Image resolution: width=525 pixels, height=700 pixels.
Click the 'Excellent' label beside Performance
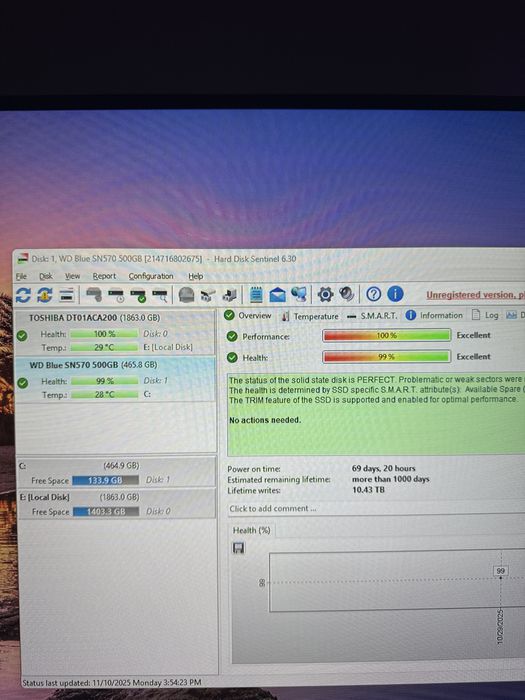click(x=473, y=335)
